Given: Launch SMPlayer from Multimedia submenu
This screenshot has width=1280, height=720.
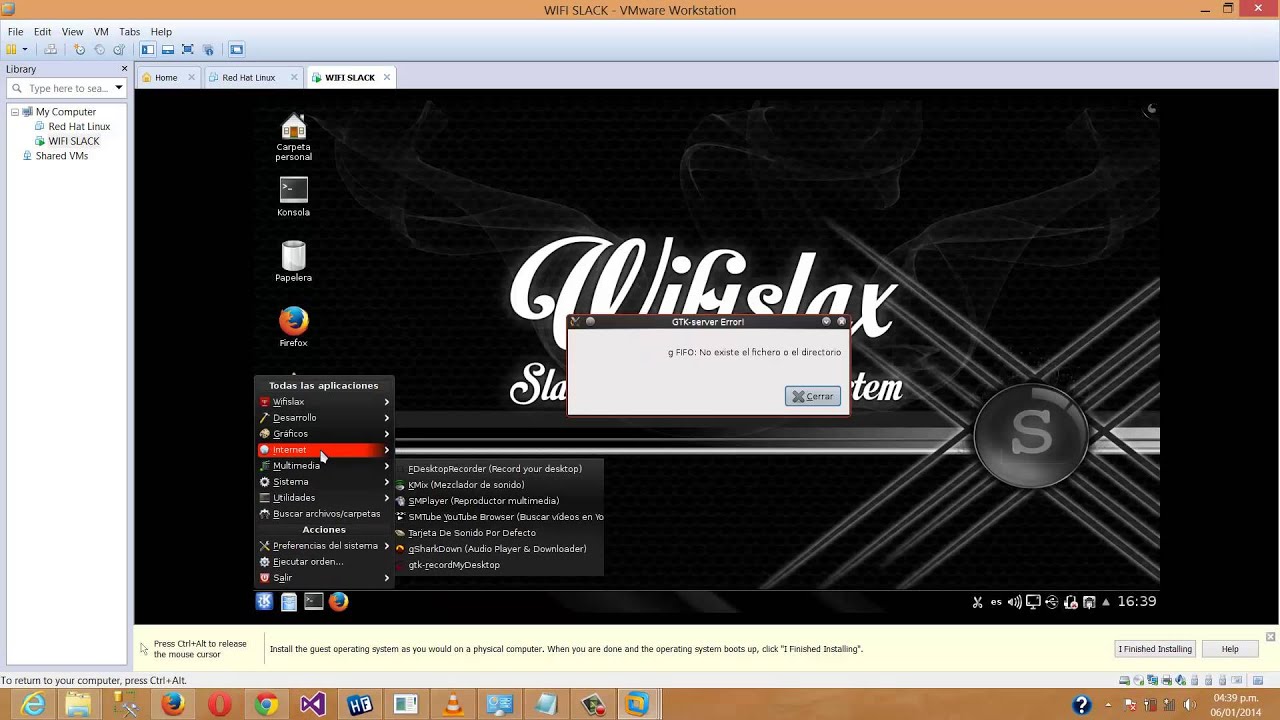Looking at the screenshot, I should tap(499, 501).
